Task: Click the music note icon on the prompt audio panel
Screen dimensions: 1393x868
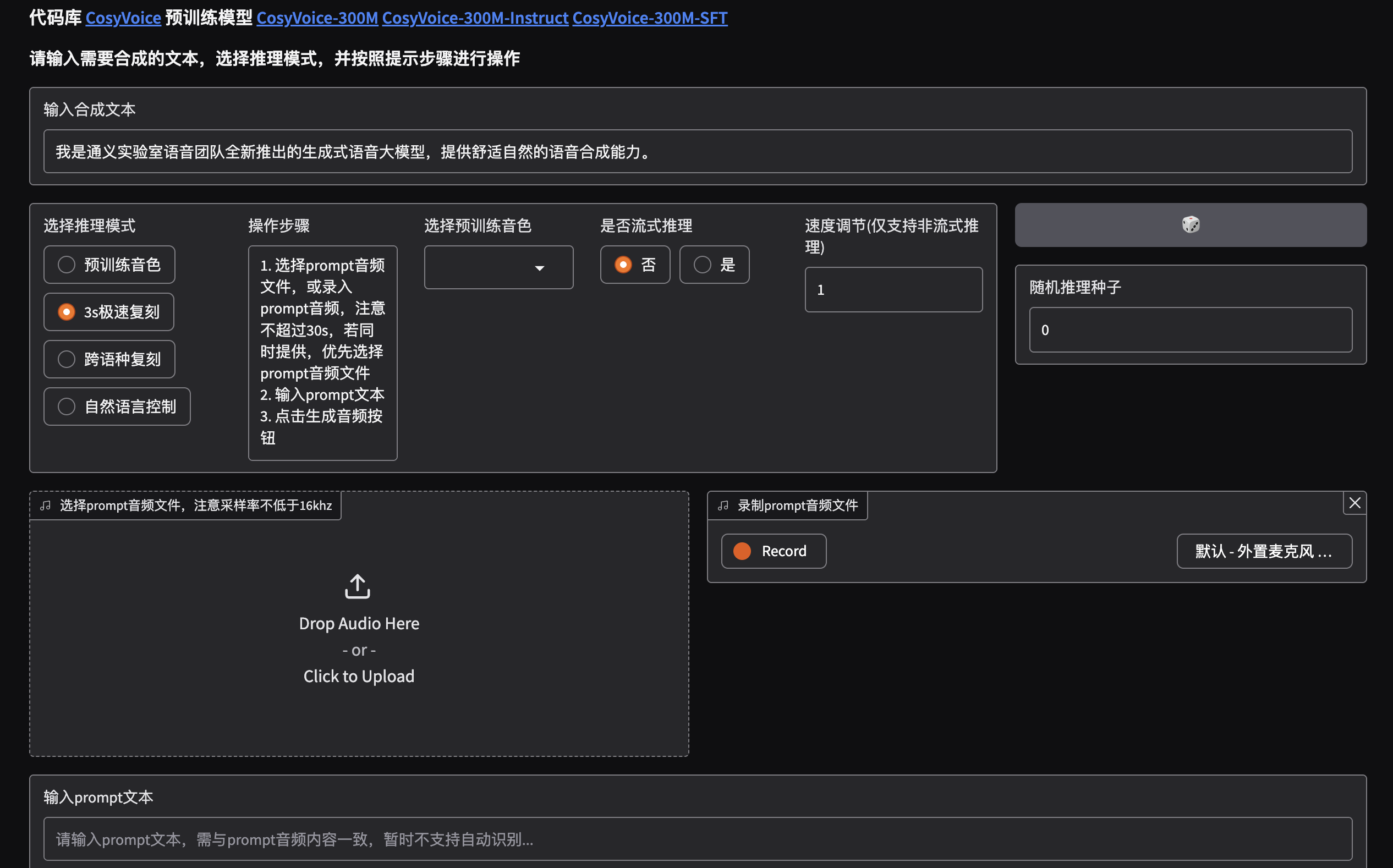Action: pyautogui.click(x=46, y=505)
